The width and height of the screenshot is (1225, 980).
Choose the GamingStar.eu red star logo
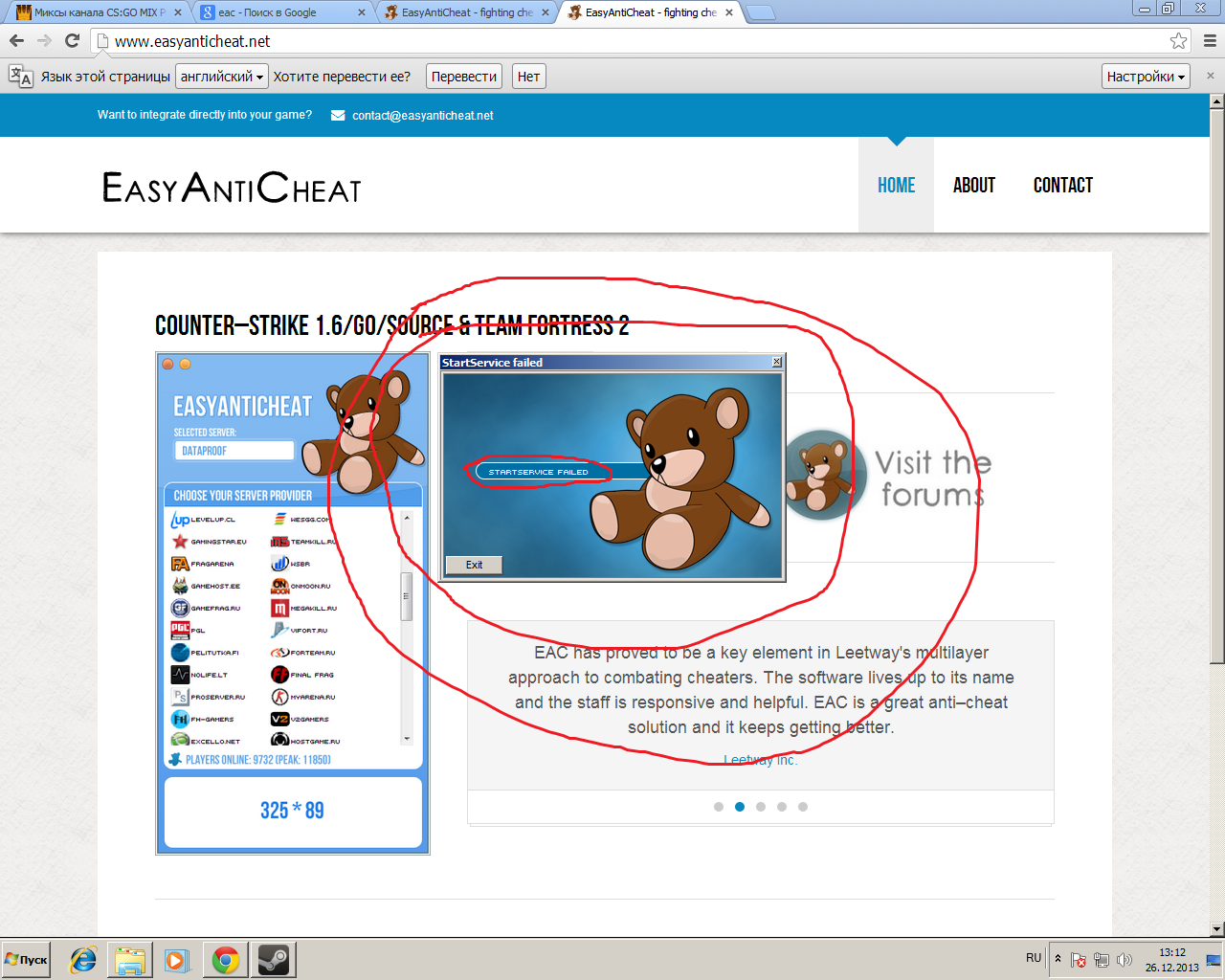tap(180, 542)
